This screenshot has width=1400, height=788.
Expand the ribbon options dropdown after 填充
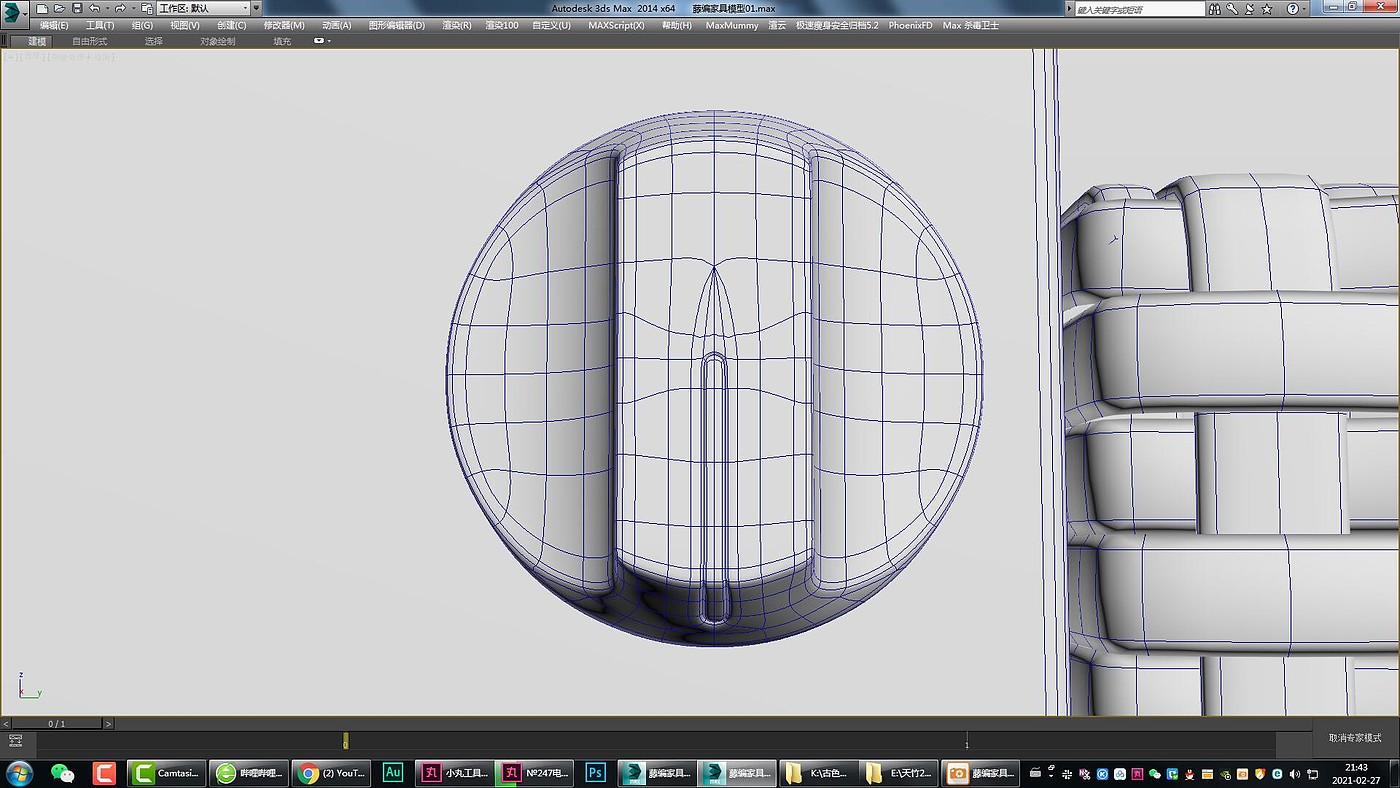click(322, 41)
